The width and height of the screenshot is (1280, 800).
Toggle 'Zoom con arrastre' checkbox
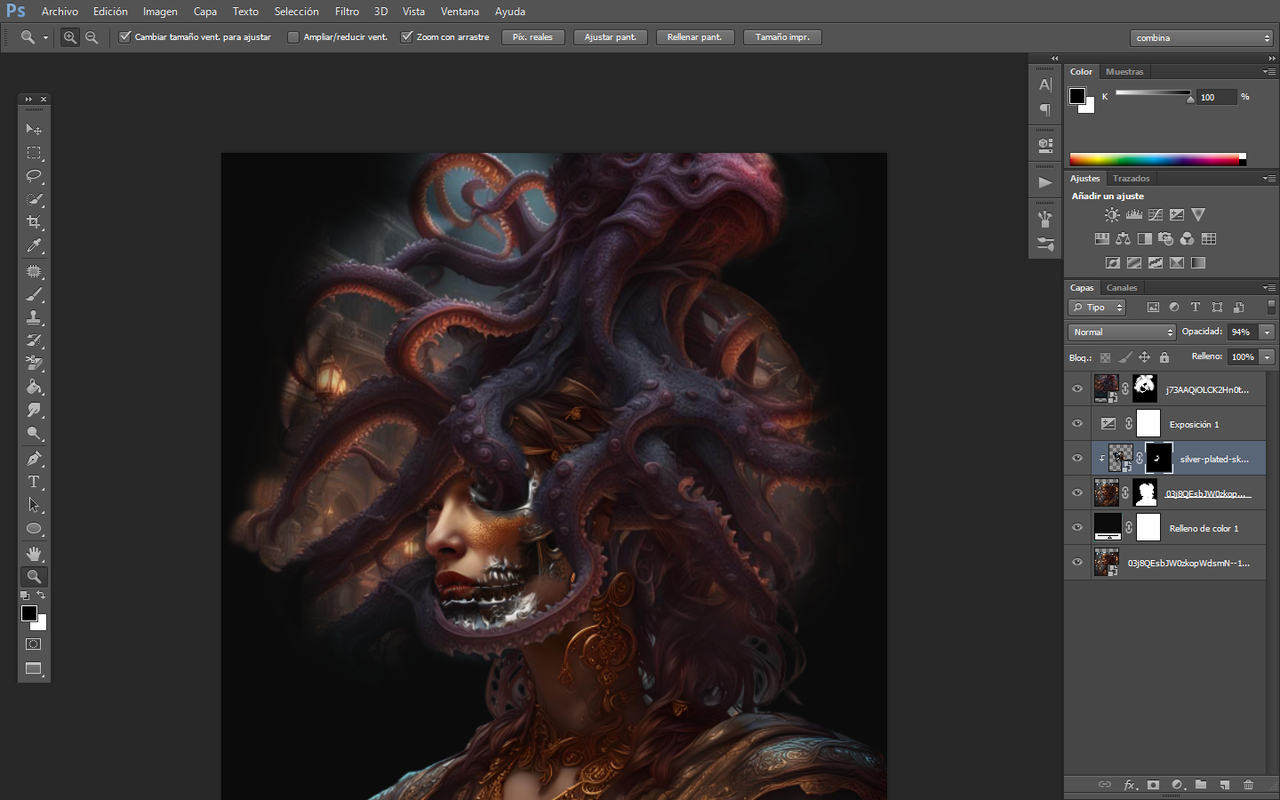(407, 37)
